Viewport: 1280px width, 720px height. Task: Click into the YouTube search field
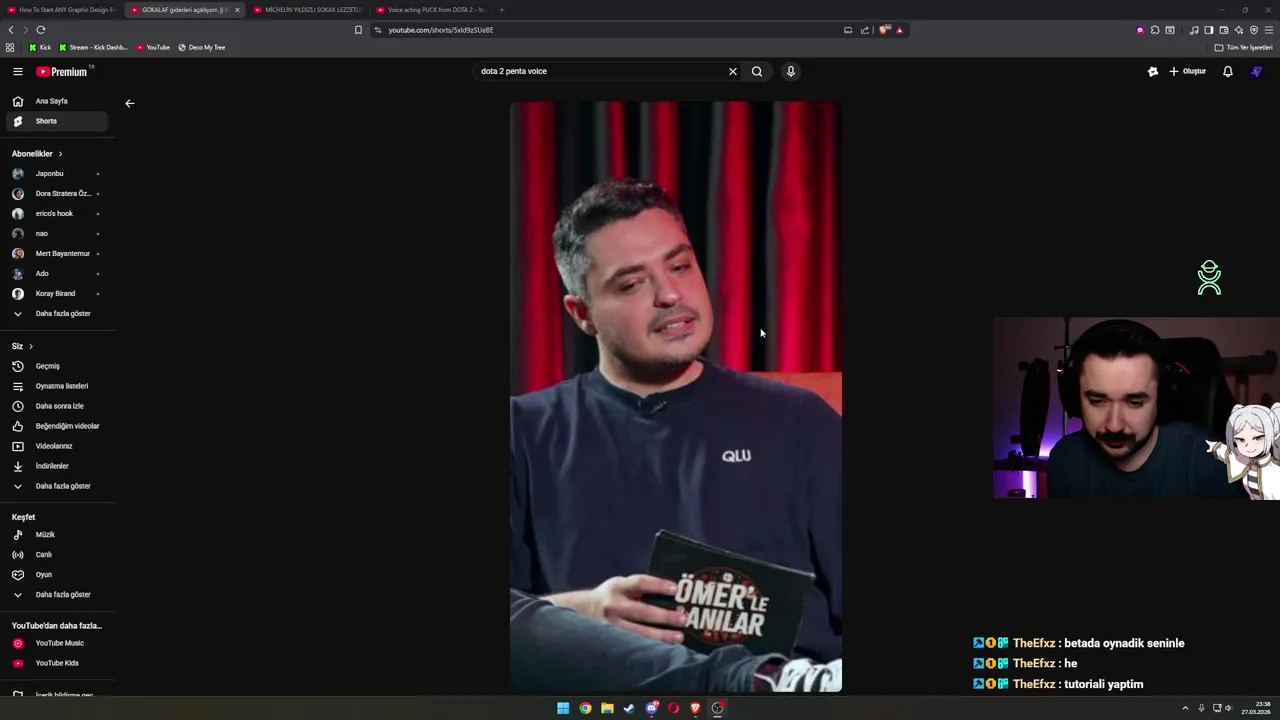coord(600,71)
